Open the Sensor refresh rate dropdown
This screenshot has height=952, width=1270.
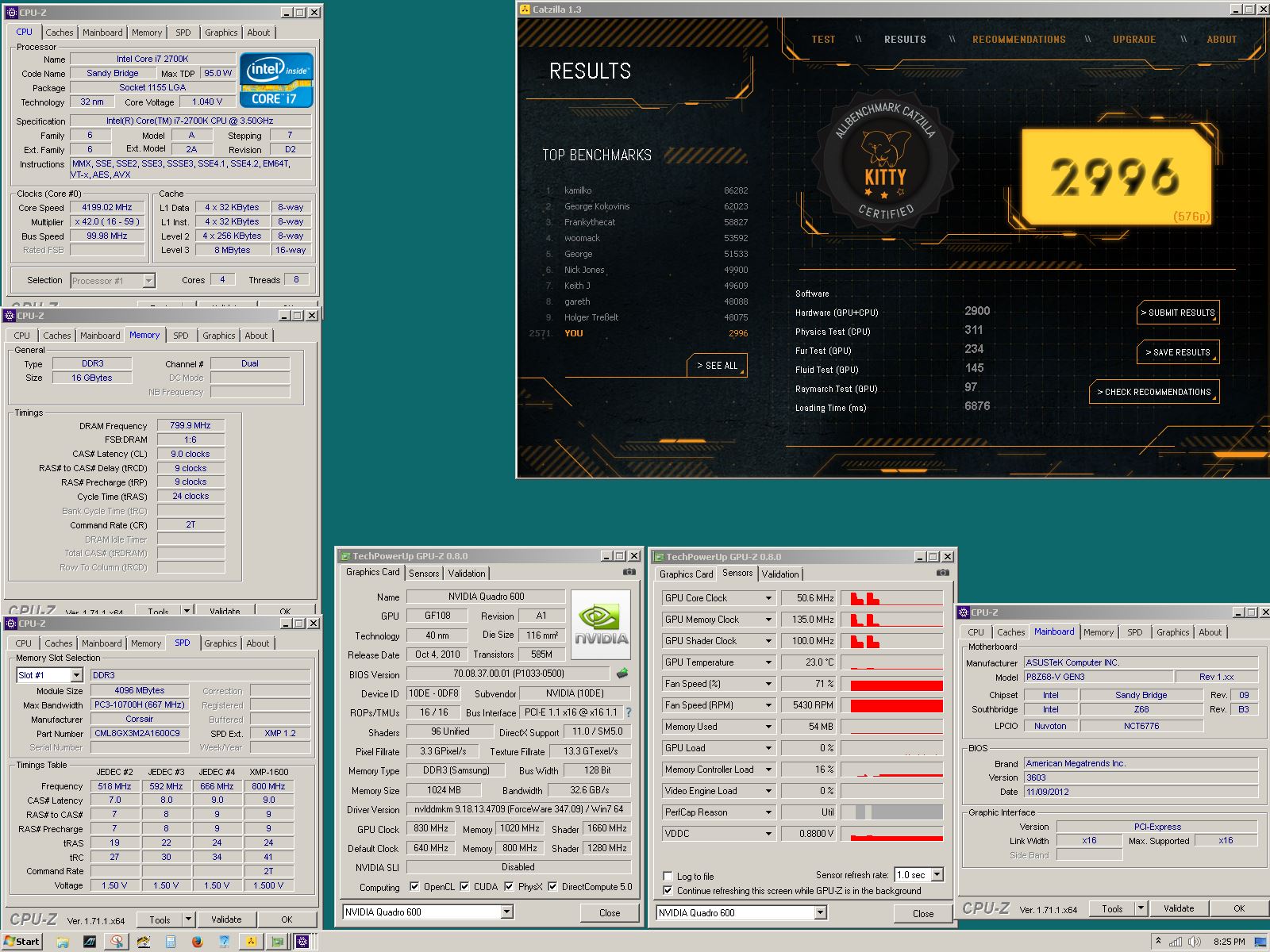tap(937, 874)
